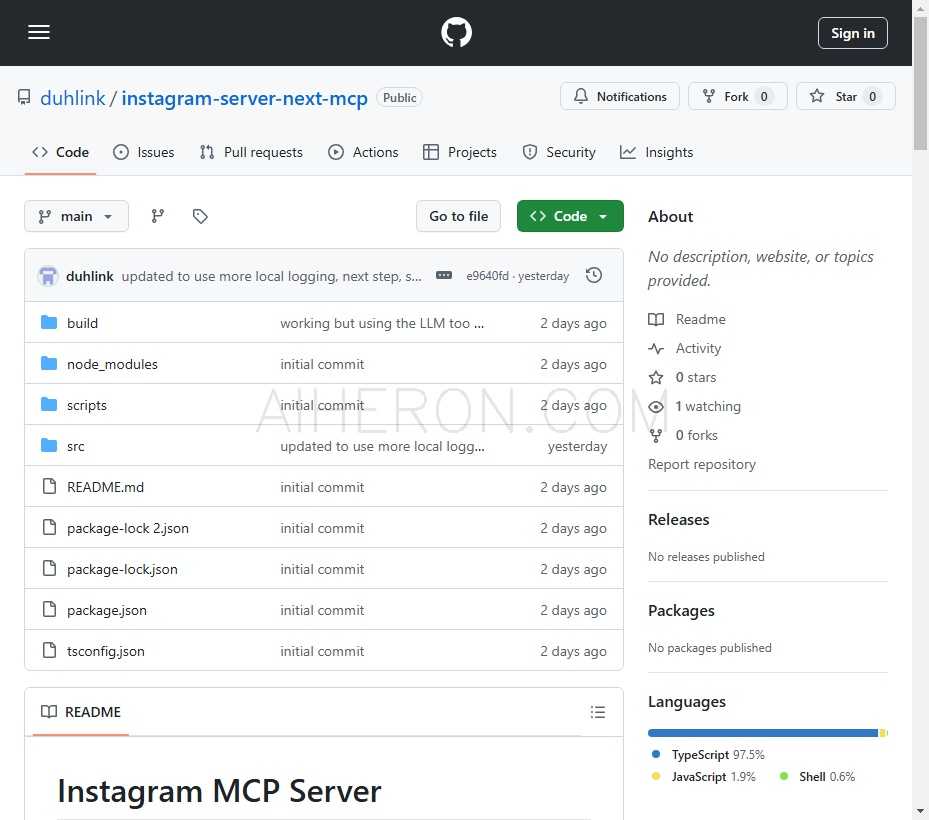
Task: Open the Releases heading link
Action: click(x=678, y=520)
